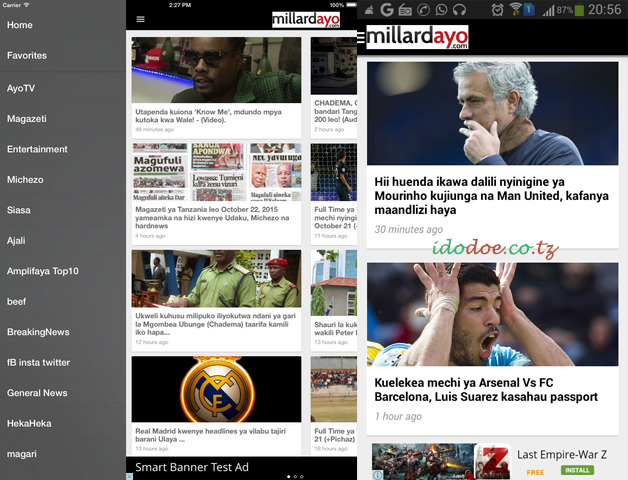Viewport: 628px width, 480px height.
Task: Tap hamburger menu icon in Android app
Action: (361, 37)
